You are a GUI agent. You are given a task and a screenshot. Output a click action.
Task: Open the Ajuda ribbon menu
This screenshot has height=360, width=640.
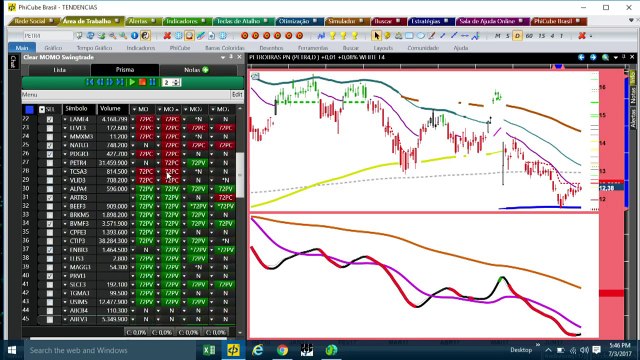click(x=461, y=48)
